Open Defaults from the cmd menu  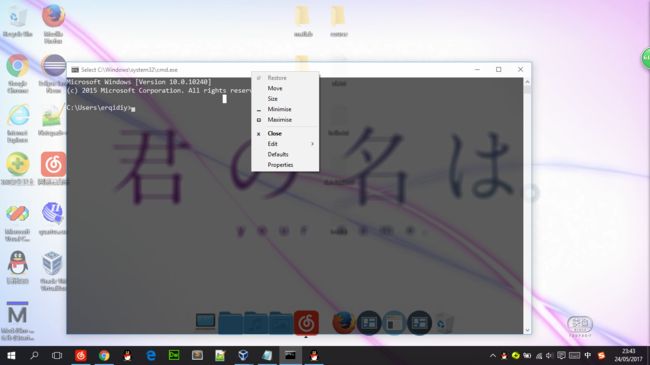click(278, 154)
